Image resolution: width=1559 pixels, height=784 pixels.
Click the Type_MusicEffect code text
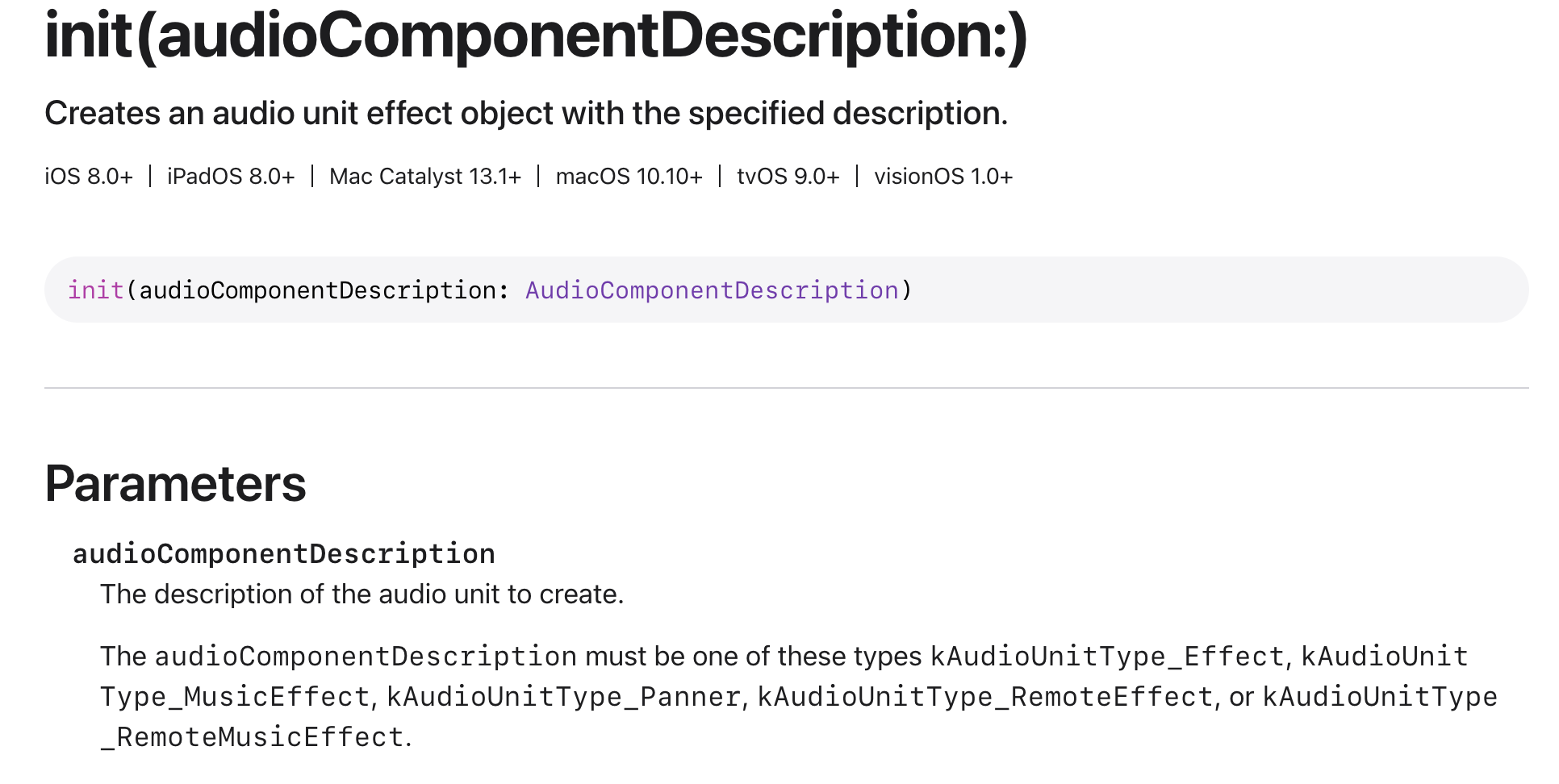pos(235,697)
